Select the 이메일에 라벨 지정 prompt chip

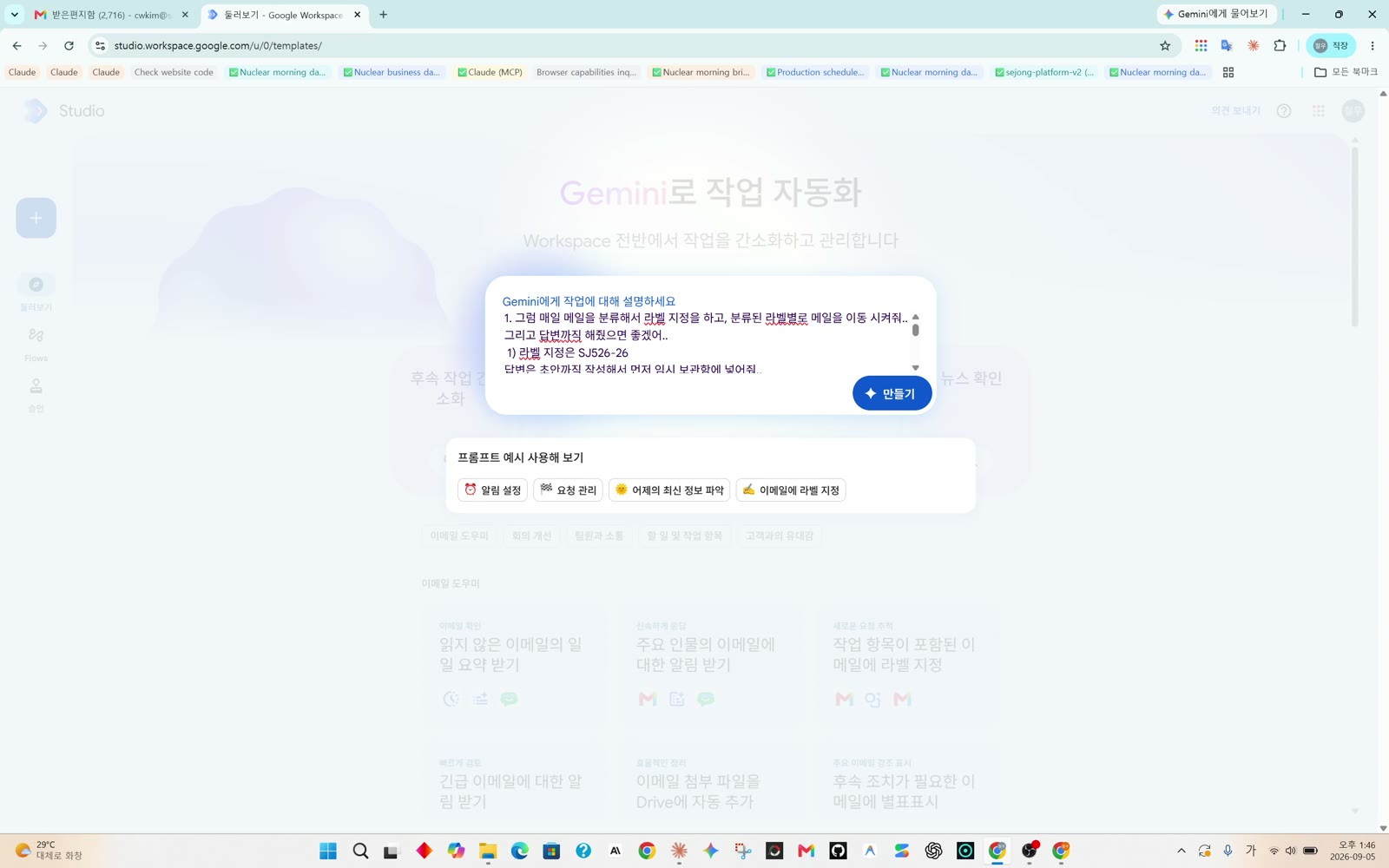pos(791,490)
